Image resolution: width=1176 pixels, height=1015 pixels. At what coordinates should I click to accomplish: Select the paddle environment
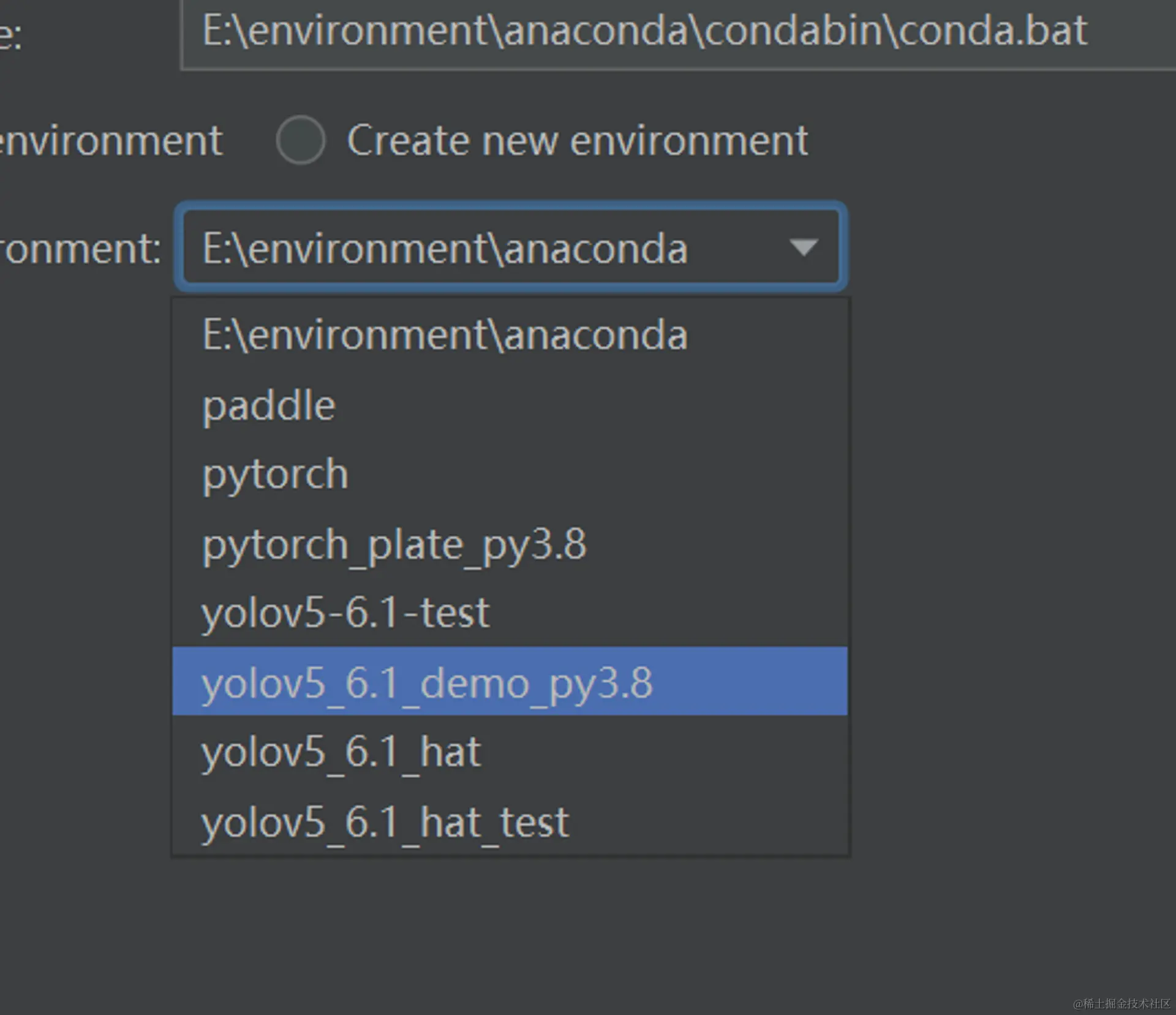(269, 406)
